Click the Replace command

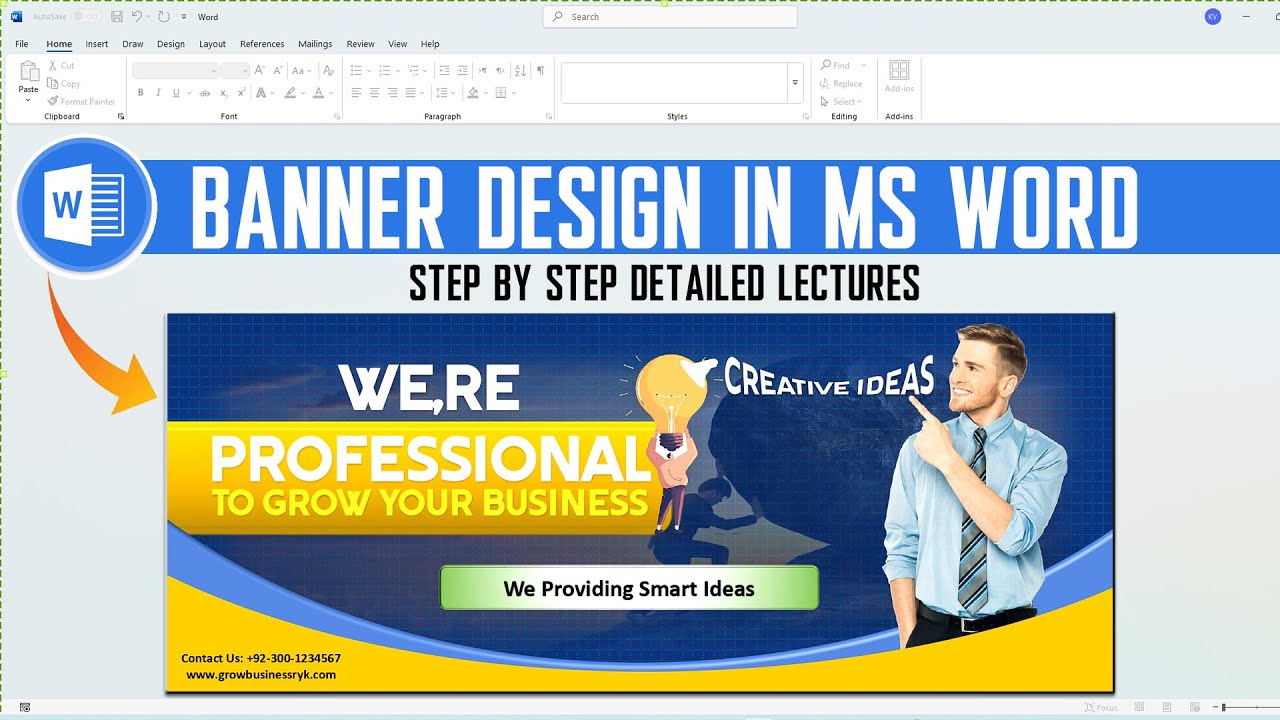pos(841,84)
